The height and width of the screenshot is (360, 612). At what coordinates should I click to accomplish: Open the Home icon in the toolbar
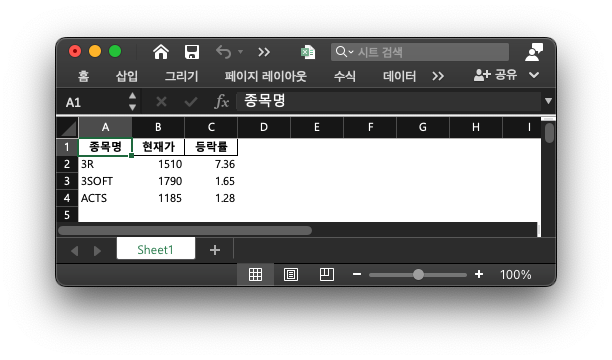pos(161,52)
